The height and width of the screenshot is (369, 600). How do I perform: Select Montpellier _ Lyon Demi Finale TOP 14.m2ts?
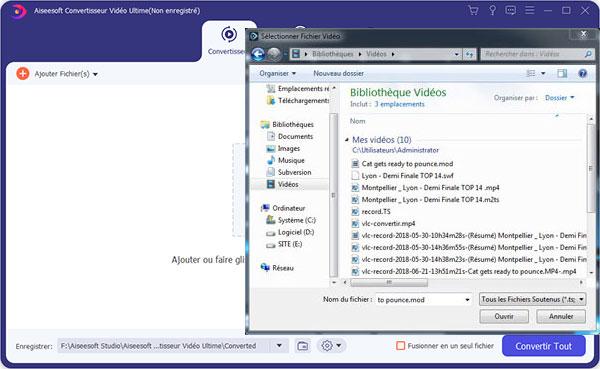426,199
